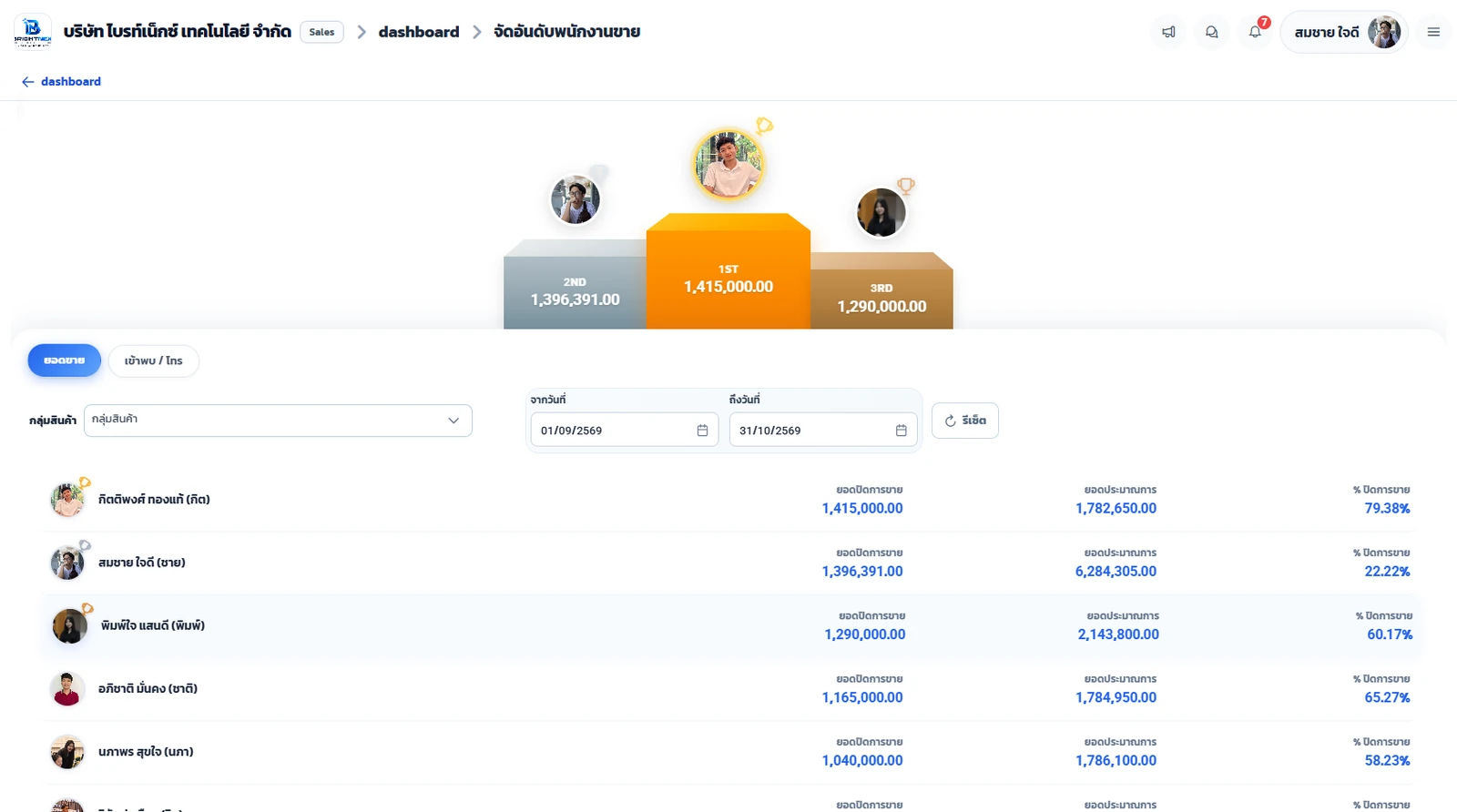This screenshot has height=812, width=1457.
Task: Click the third place podium photo
Action: 881,212
